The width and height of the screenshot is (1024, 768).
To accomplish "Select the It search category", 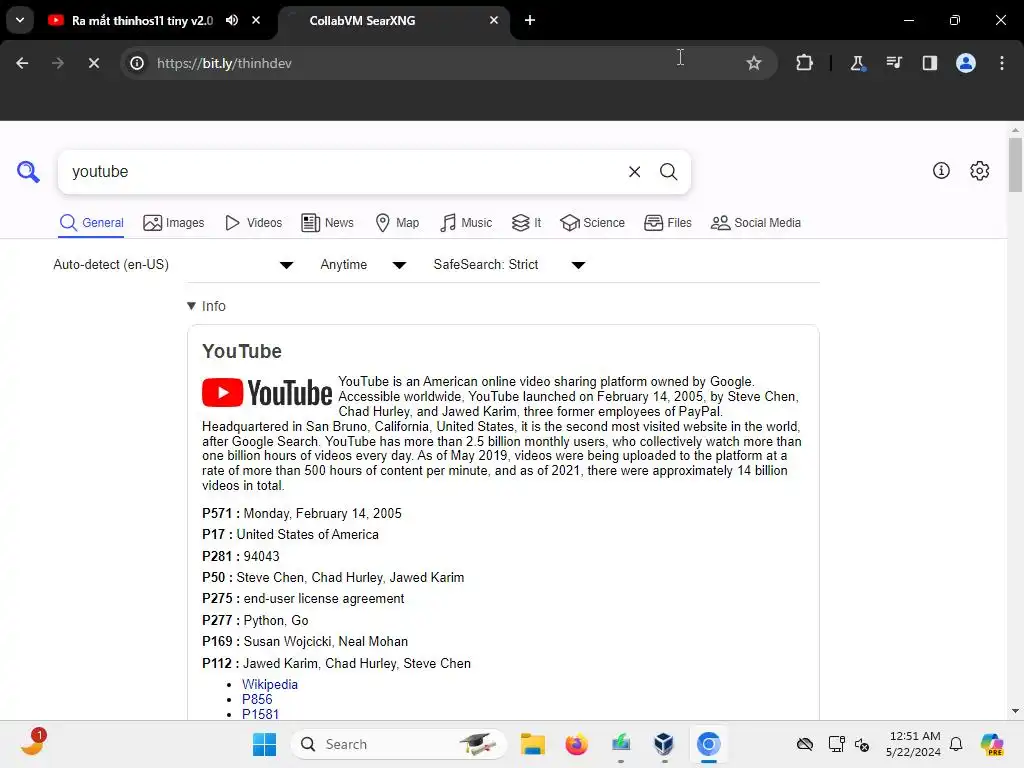I will 526,223.
